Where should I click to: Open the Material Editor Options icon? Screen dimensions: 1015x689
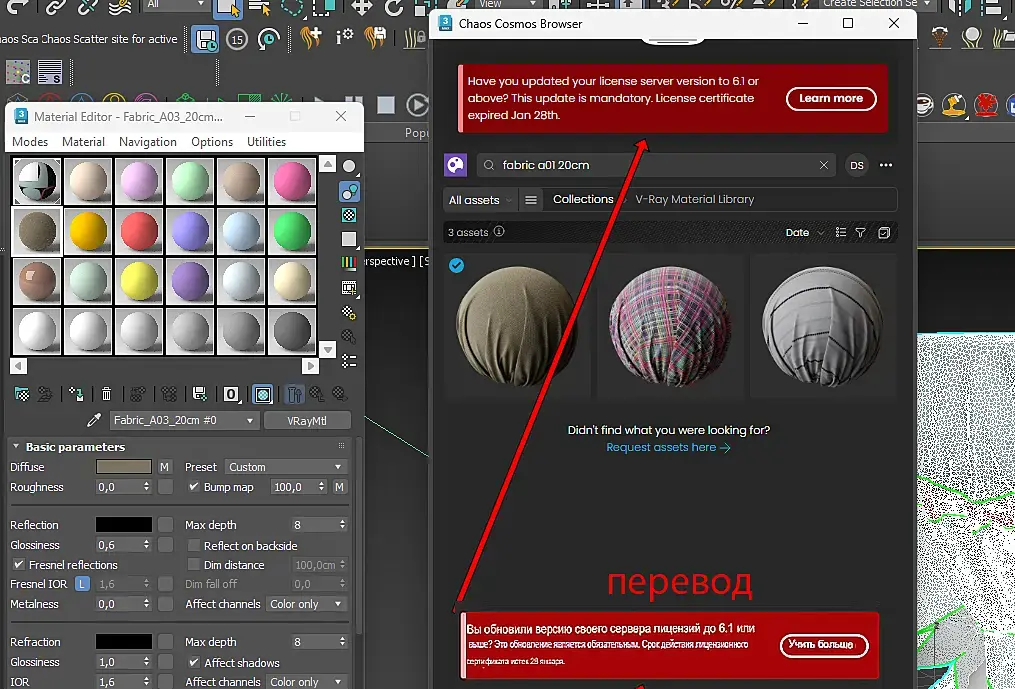click(349, 313)
